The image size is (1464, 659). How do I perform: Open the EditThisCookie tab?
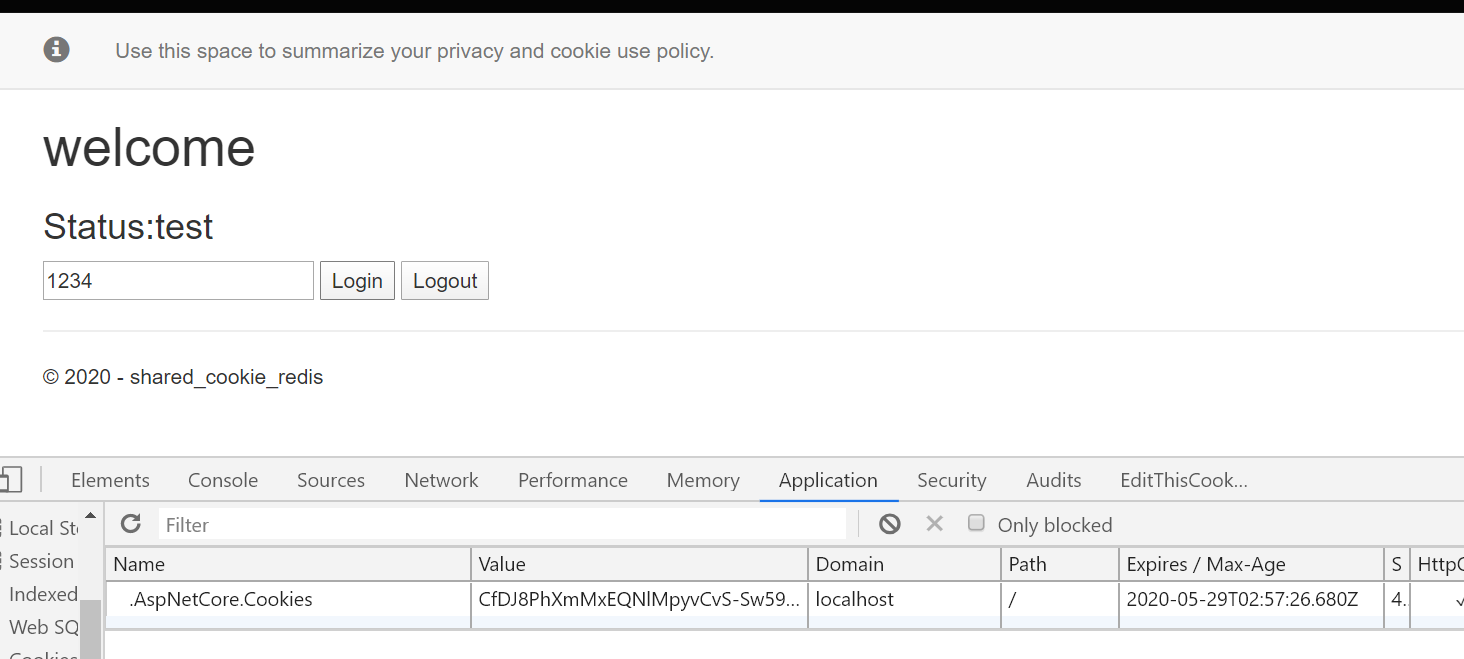1184,480
